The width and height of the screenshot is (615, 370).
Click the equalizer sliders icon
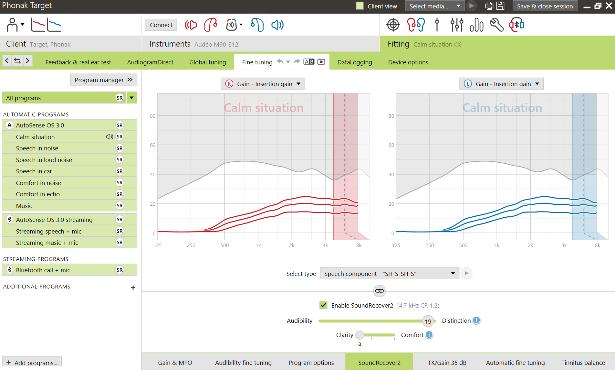tap(457, 25)
